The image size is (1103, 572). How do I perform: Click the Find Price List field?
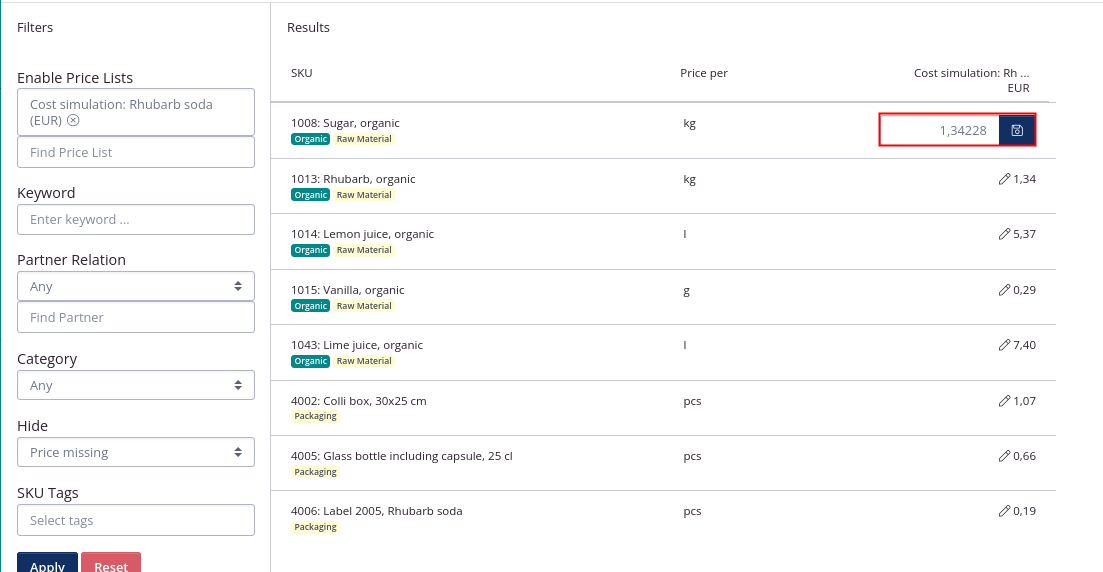[136, 152]
